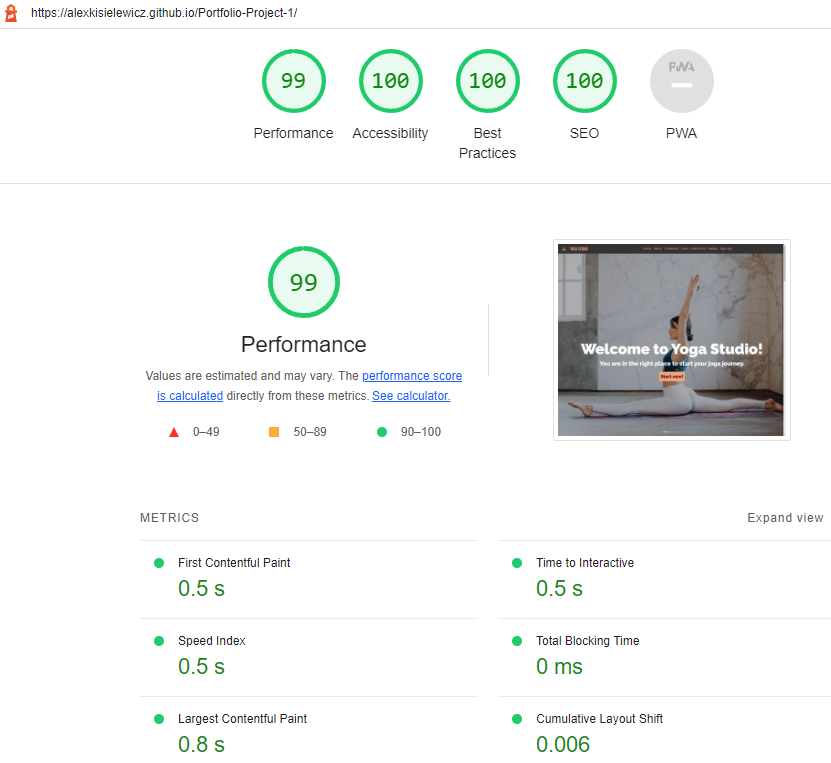Screen dimensions: 831x763
Task: Click Largest Contentful Paint metric label
Action: [243, 718]
